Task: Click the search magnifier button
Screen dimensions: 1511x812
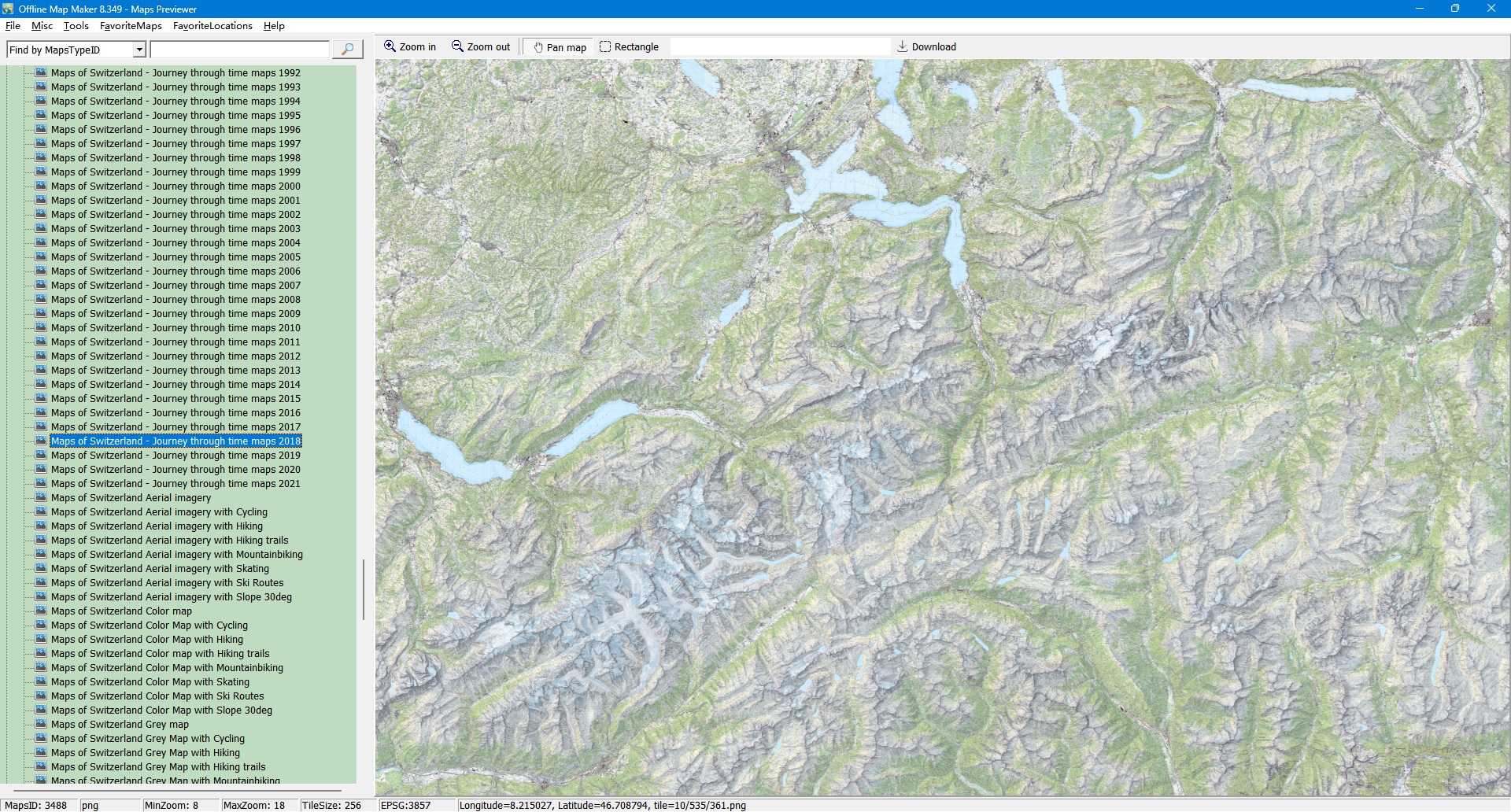Action: click(x=347, y=50)
